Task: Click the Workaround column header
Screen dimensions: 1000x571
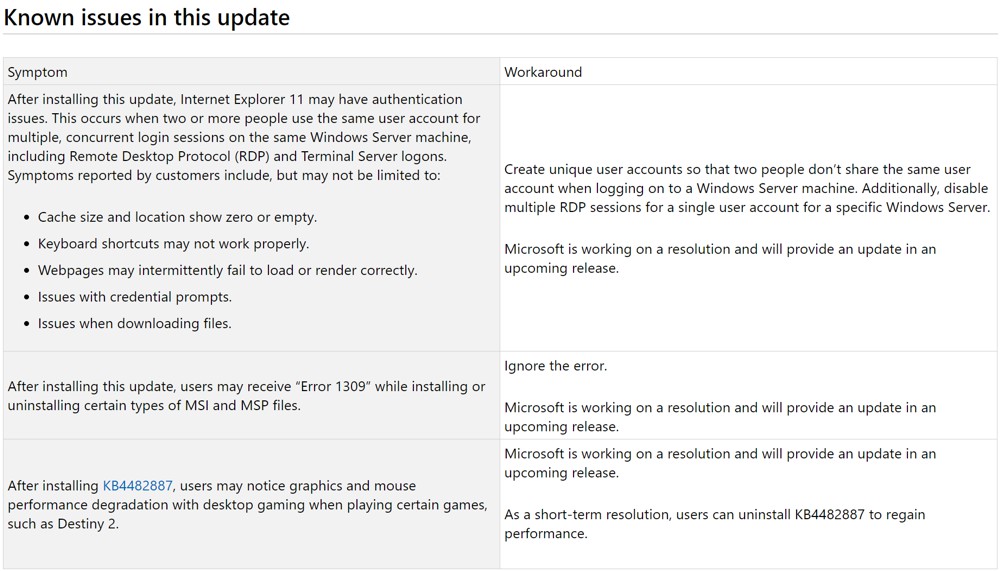Action: (543, 72)
